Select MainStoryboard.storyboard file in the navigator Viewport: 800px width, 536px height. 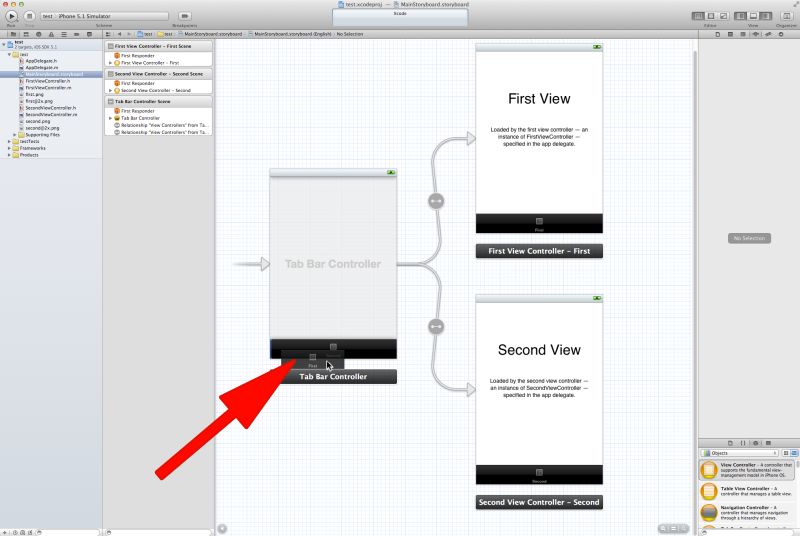click(51, 74)
